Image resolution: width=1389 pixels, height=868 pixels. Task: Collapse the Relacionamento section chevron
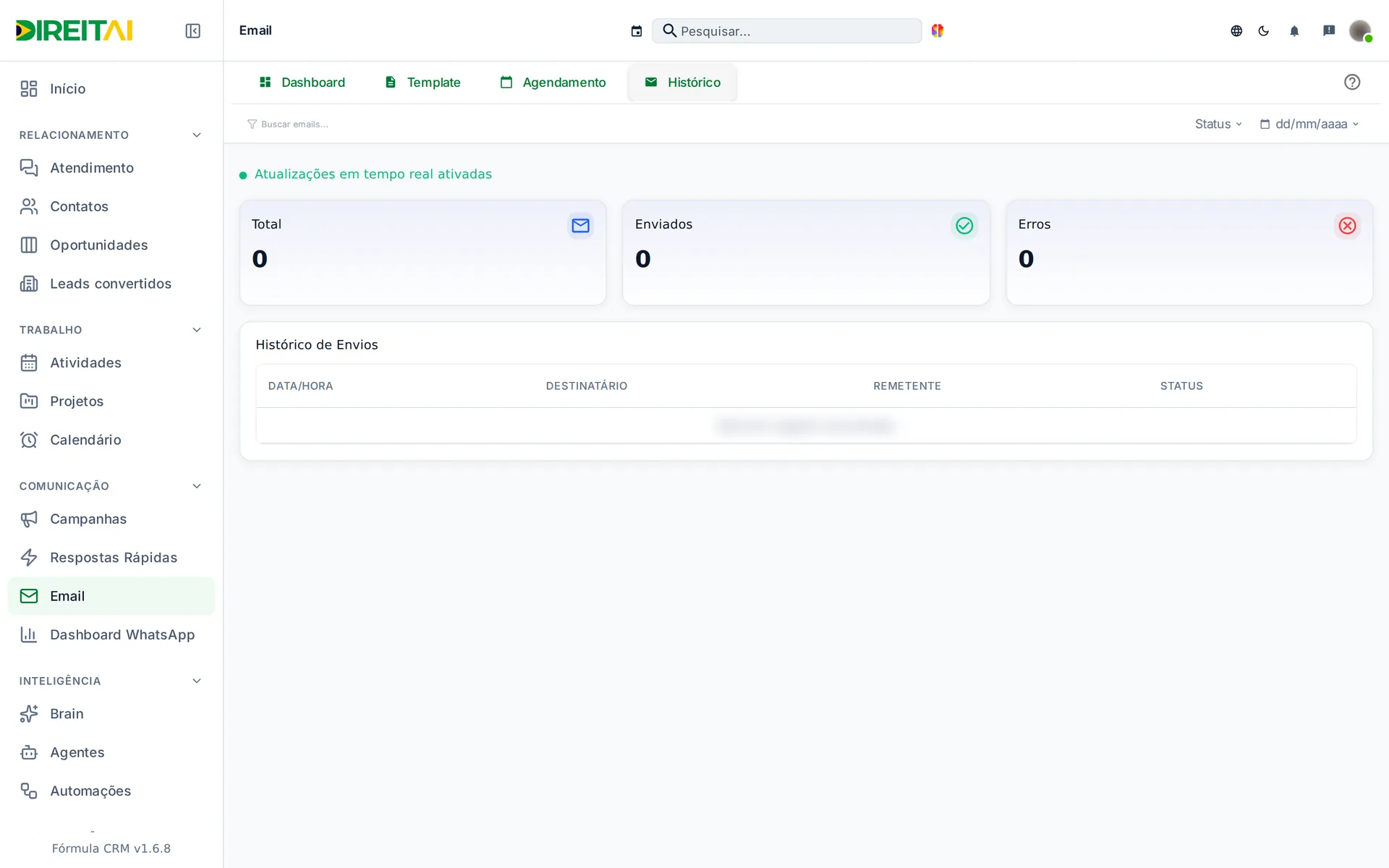point(197,135)
